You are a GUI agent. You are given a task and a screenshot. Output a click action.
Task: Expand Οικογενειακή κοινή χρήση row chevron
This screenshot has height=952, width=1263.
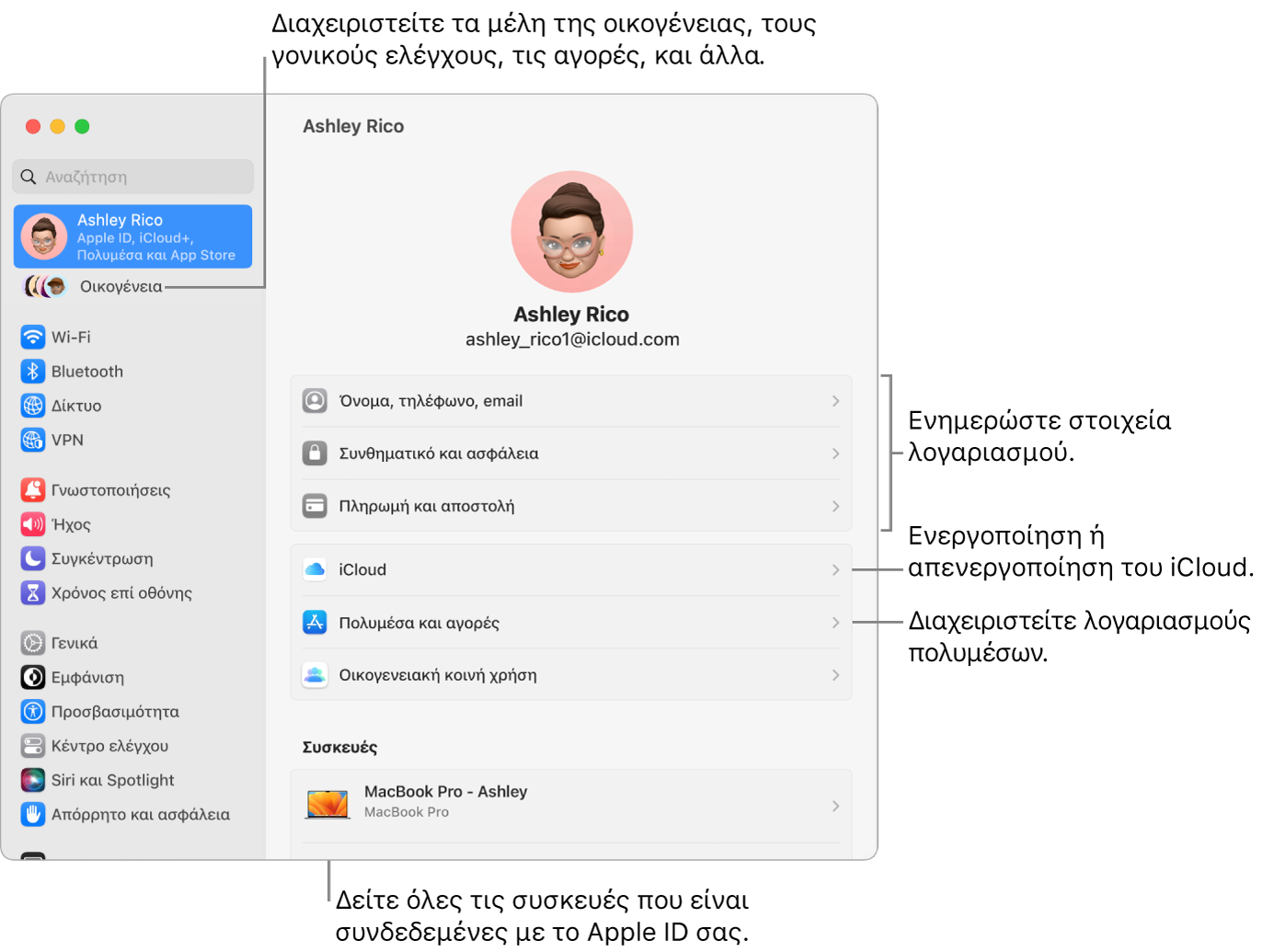coord(835,675)
